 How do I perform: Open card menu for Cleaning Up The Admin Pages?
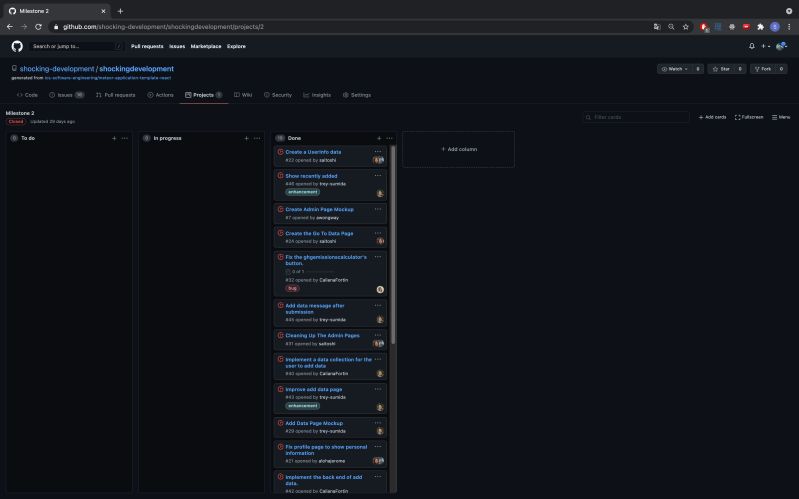click(378, 335)
